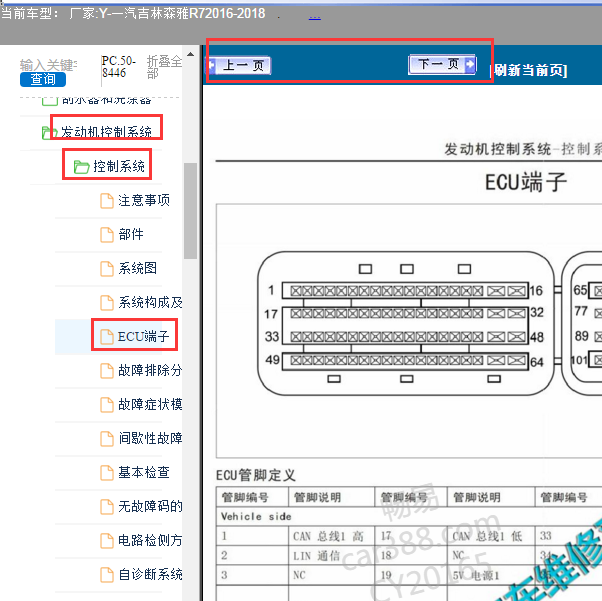Click the 刷新当前页 refresh link
The height and width of the screenshot is (601, 602).
click(x=529, y=70)
